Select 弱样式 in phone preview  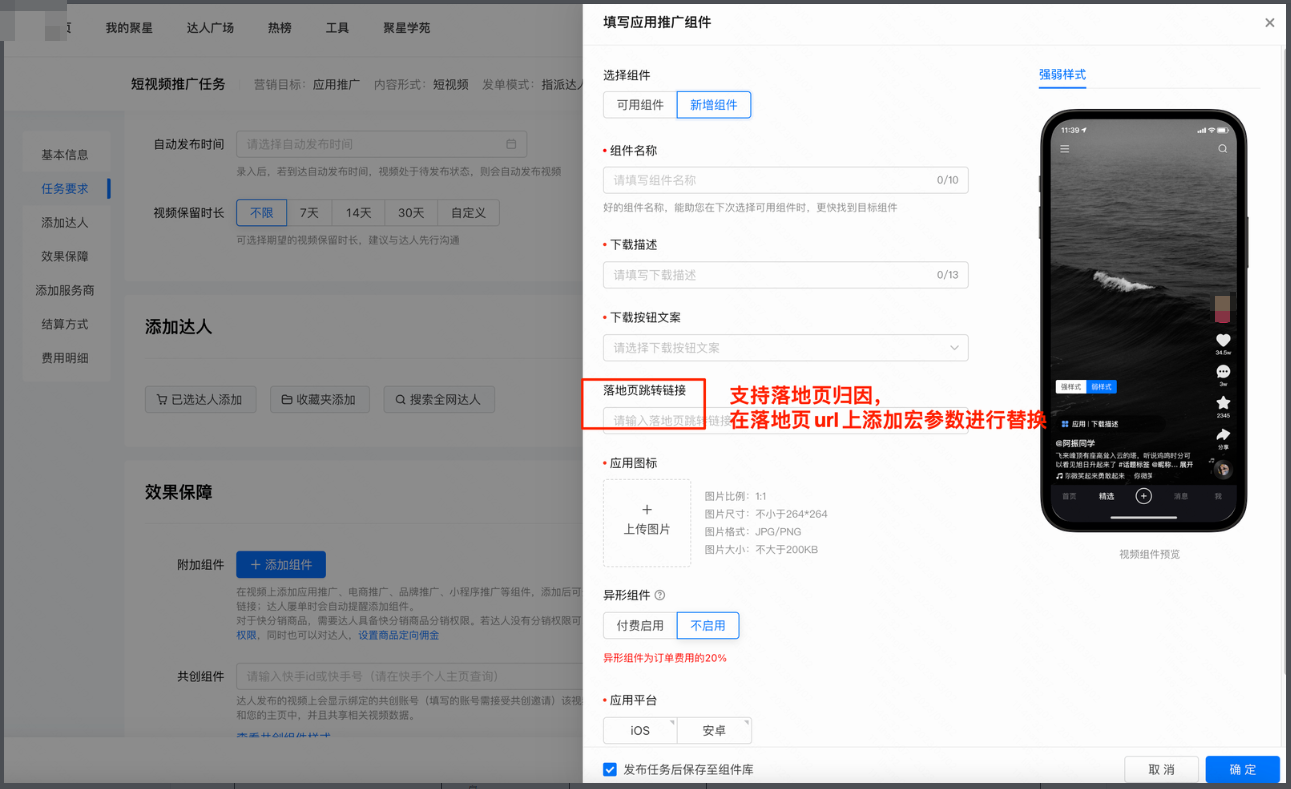tap(1101, 386)
